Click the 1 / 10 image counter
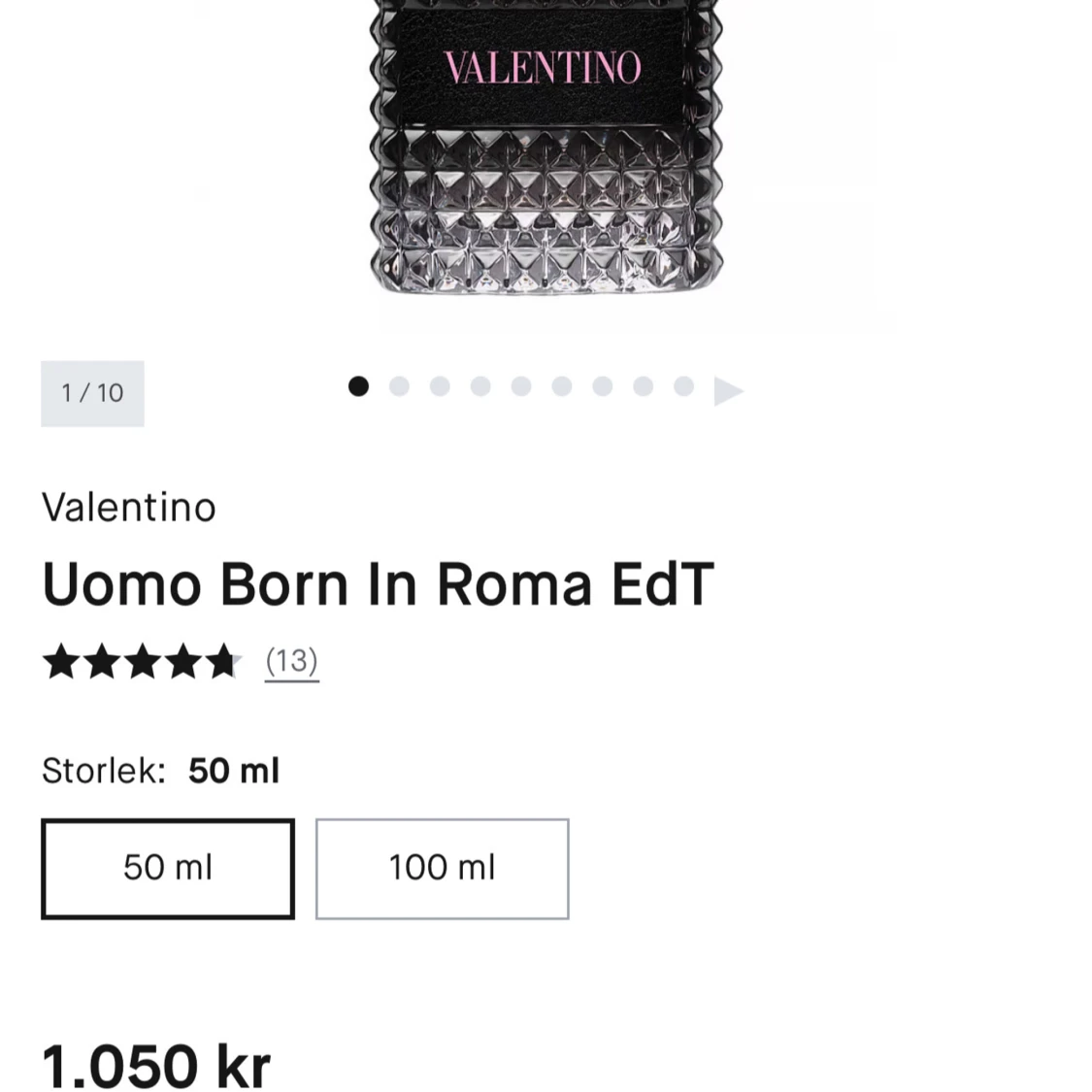 [92, 393]
